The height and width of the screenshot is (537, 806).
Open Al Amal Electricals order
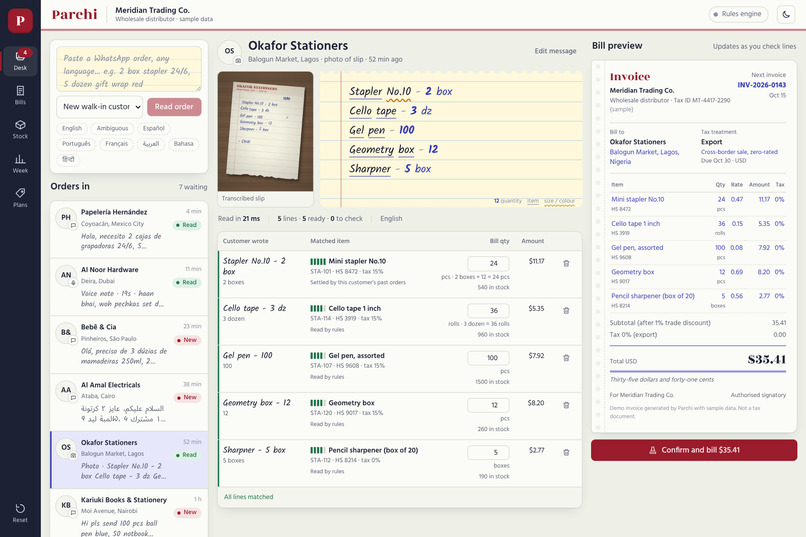click(129, 402)
